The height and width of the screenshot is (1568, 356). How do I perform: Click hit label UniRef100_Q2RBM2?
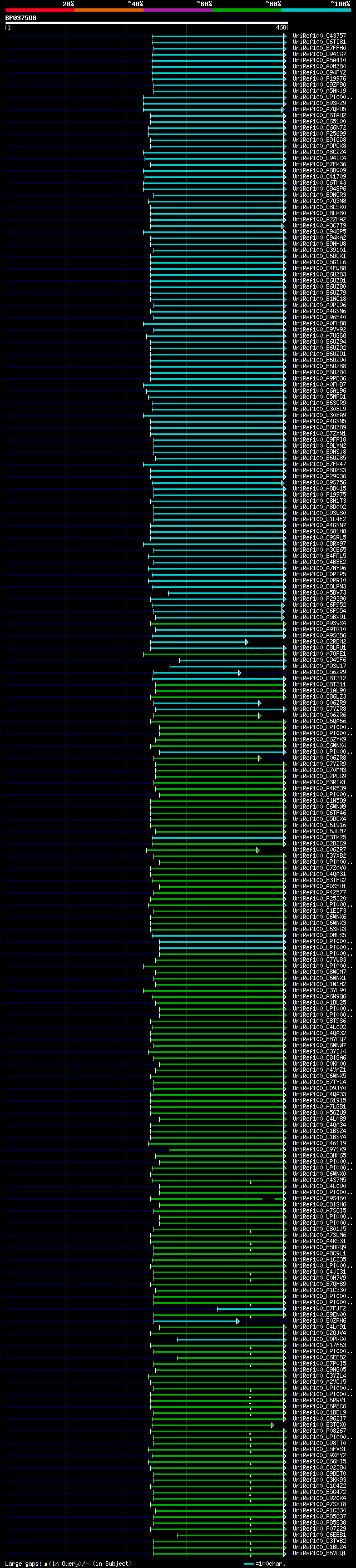[x=319, y=641]
